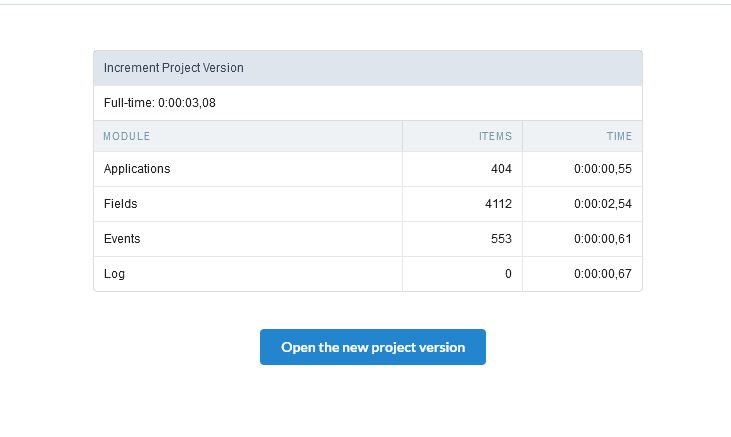Screen dimensions: 731x437
Task: Click the ITEMS column header
Action: [495, 136]
